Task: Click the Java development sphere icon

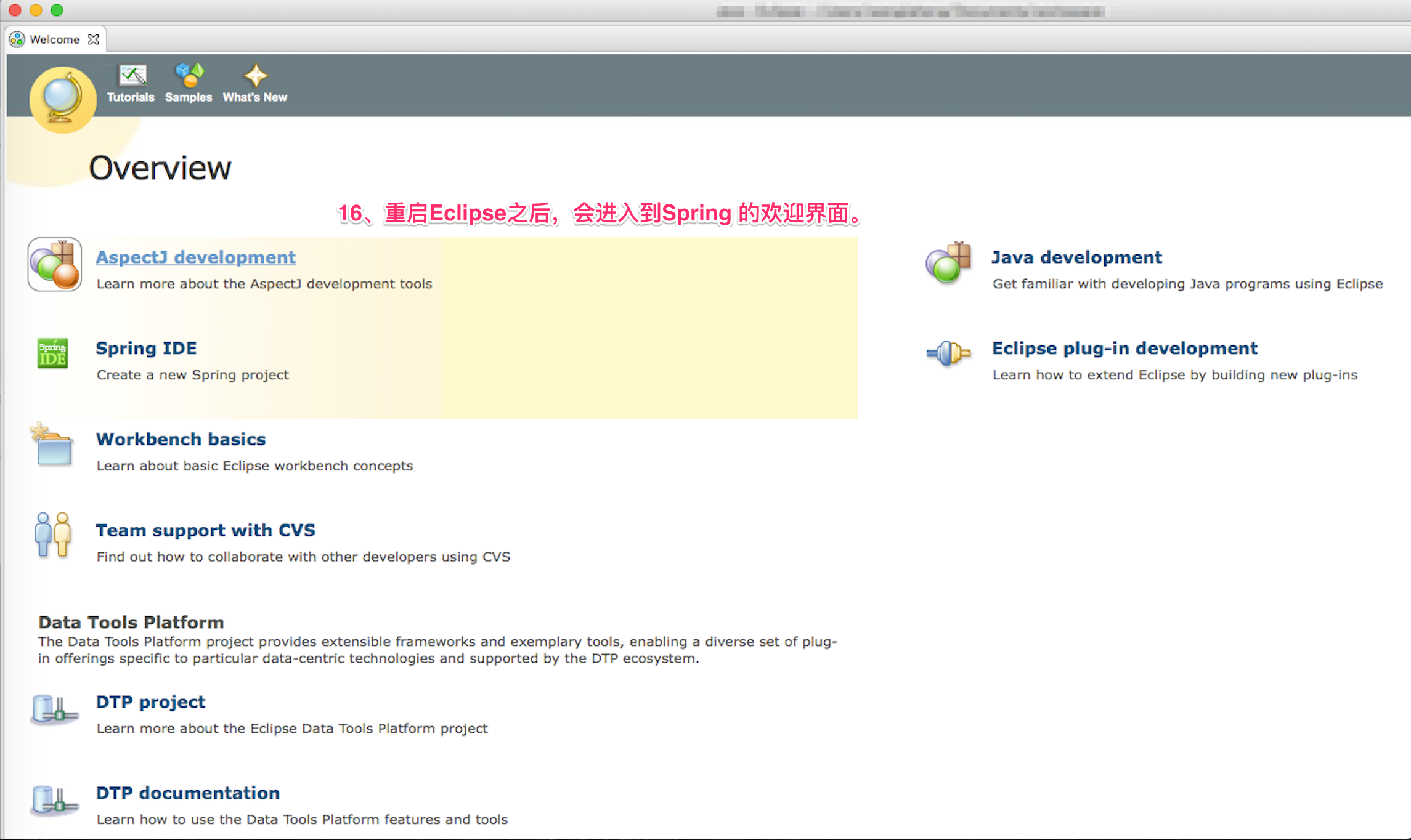Action: click(948, 263)
